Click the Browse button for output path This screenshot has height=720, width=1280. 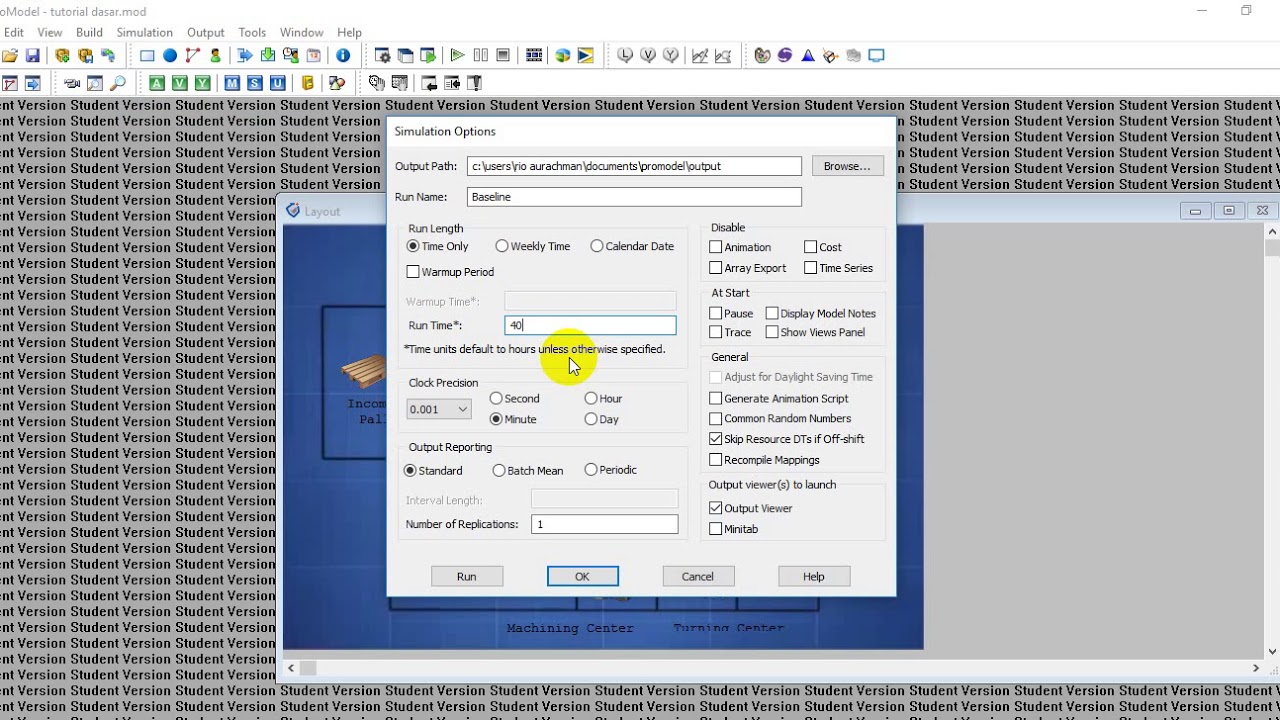click(847, 166)
